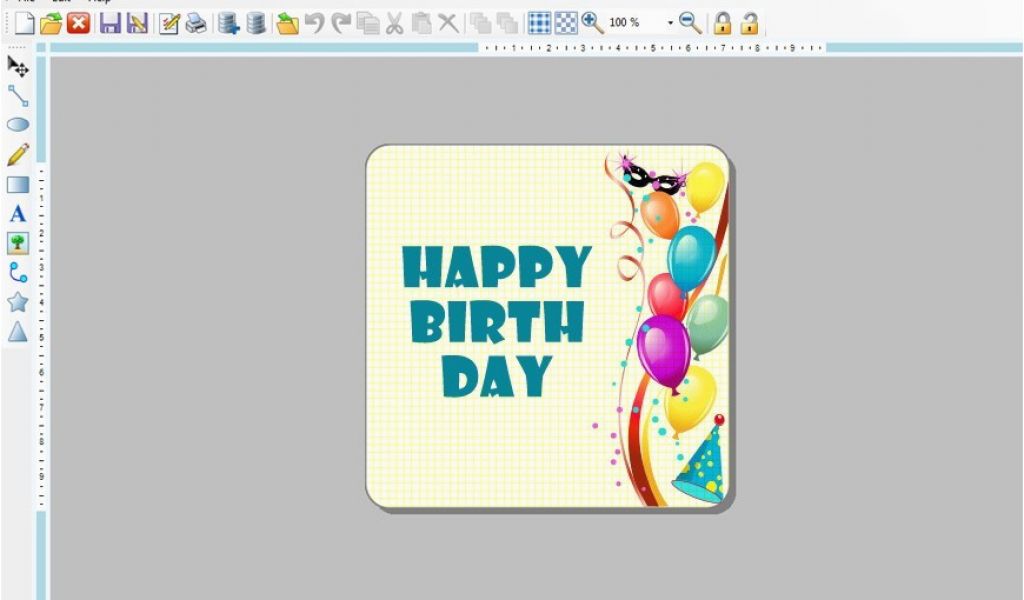Zoom out with the magnifier minus
The image size is (1024, 600).
690,24
